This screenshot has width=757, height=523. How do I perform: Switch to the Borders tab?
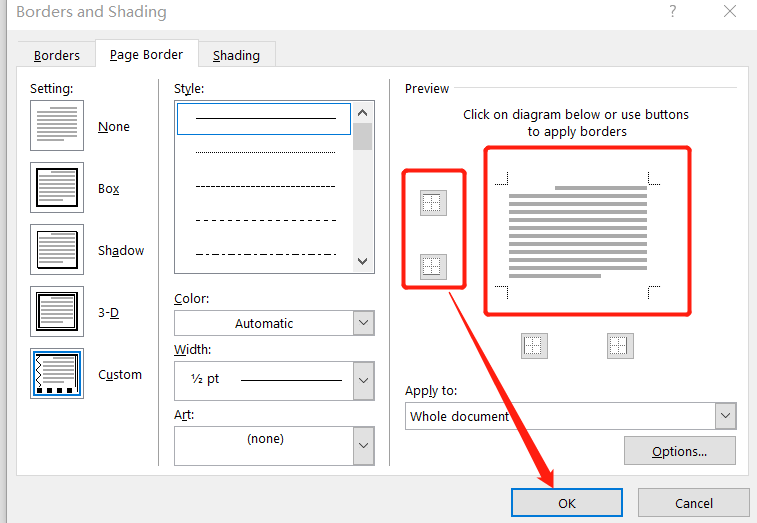coord(56,56)
